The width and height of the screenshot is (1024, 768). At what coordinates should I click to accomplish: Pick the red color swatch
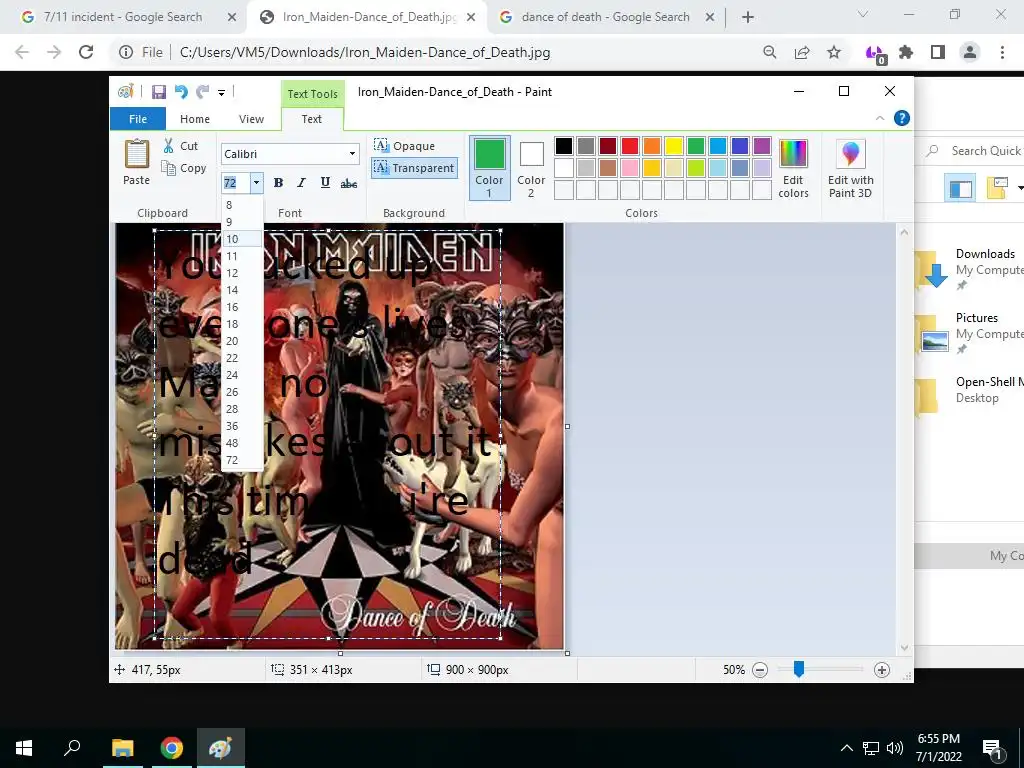pos(630,146)
